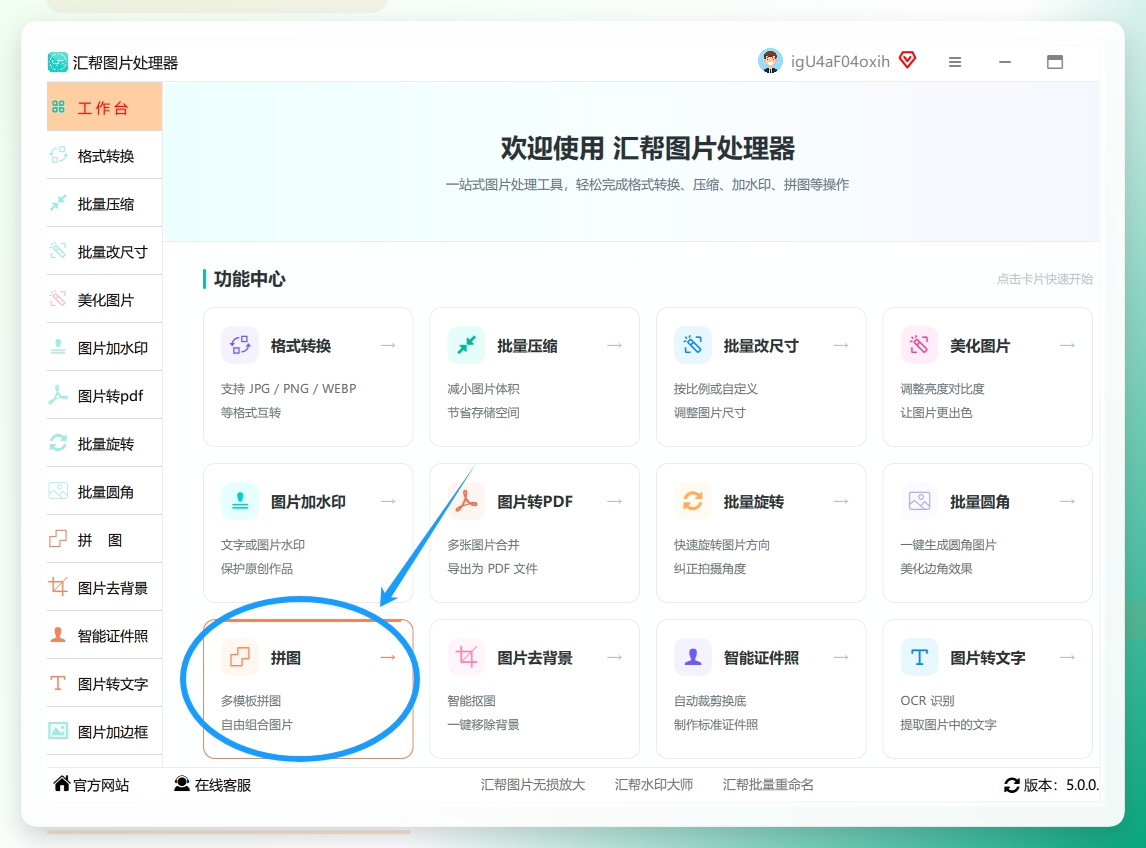1146x848 pixels.
Task: Click the 图片加水印 card icon
Action: 240,501
